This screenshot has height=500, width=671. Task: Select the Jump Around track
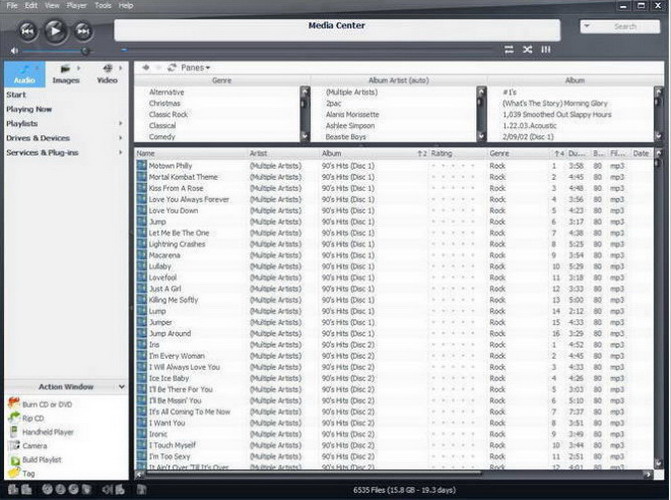point(169,333)
